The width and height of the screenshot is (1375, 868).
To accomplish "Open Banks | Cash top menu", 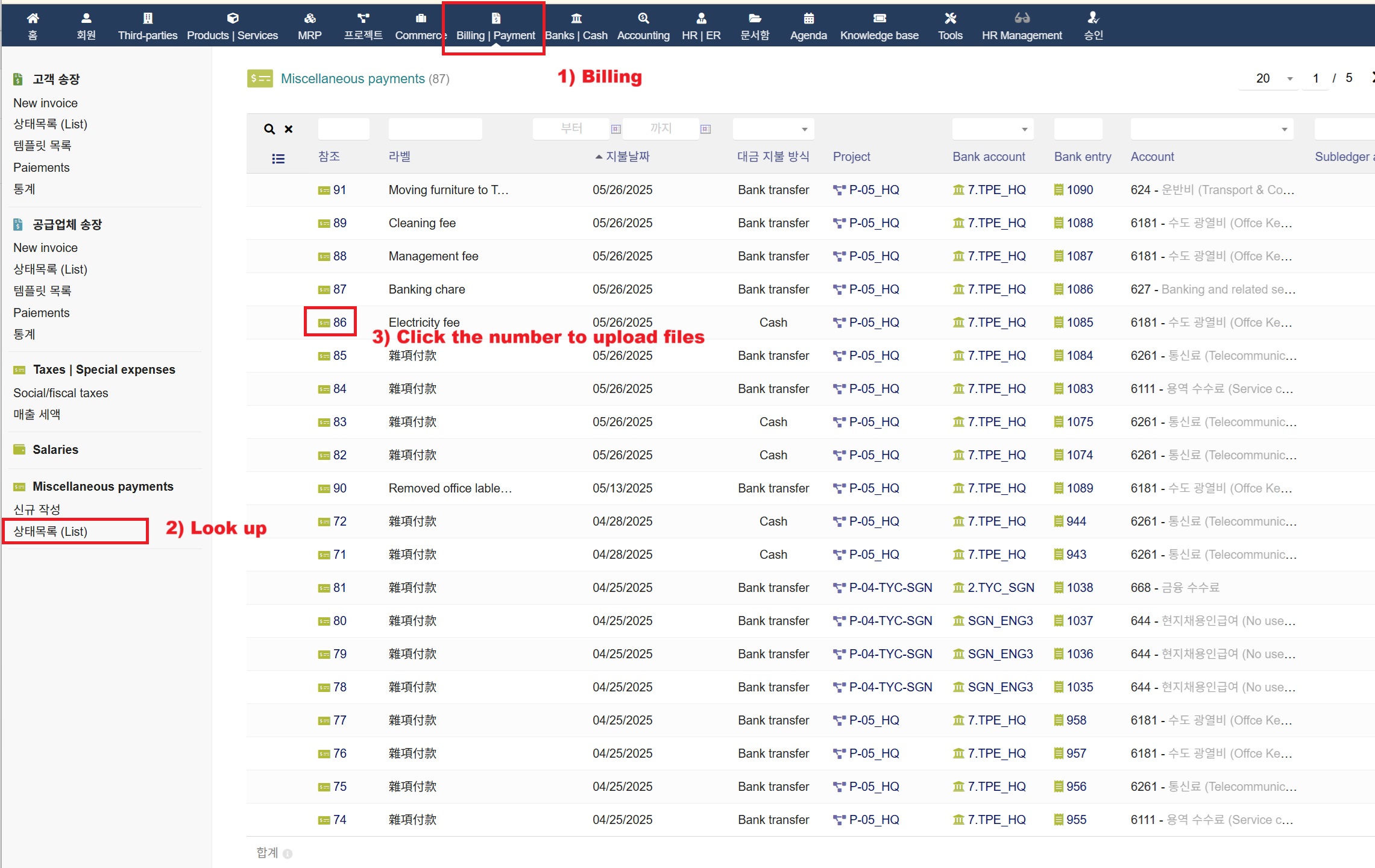I will (x=576, y=27).
